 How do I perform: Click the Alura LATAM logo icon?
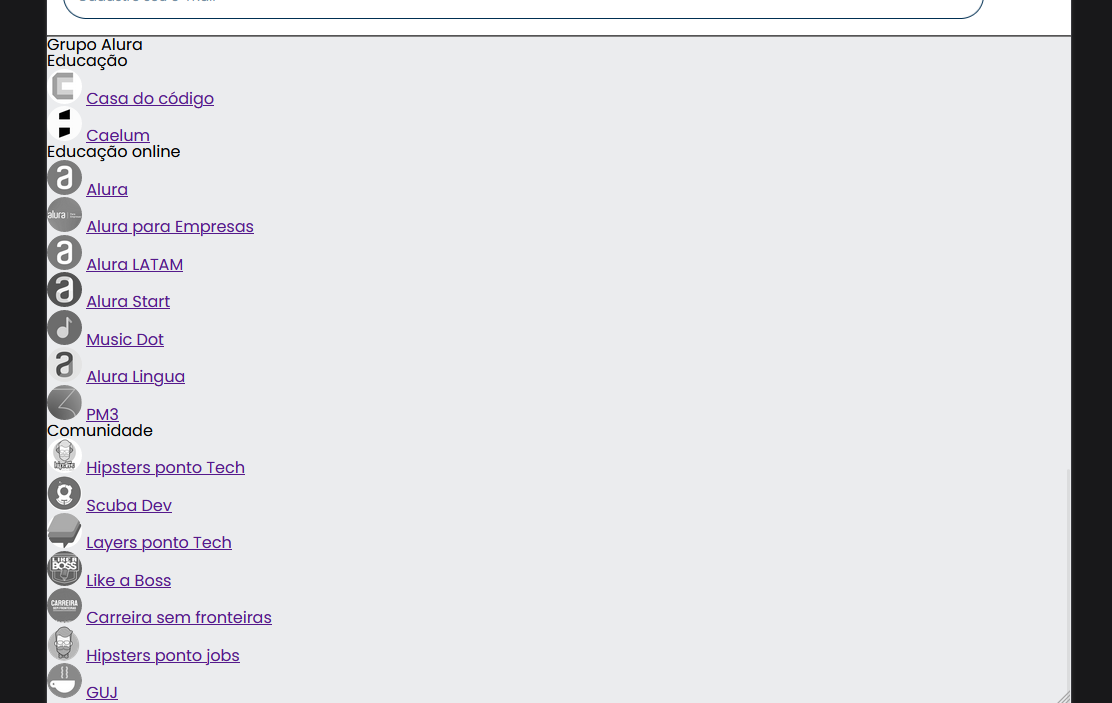[65, 253]
